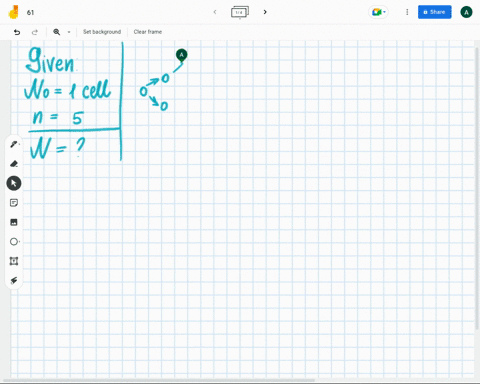Undo the last action

17,32
